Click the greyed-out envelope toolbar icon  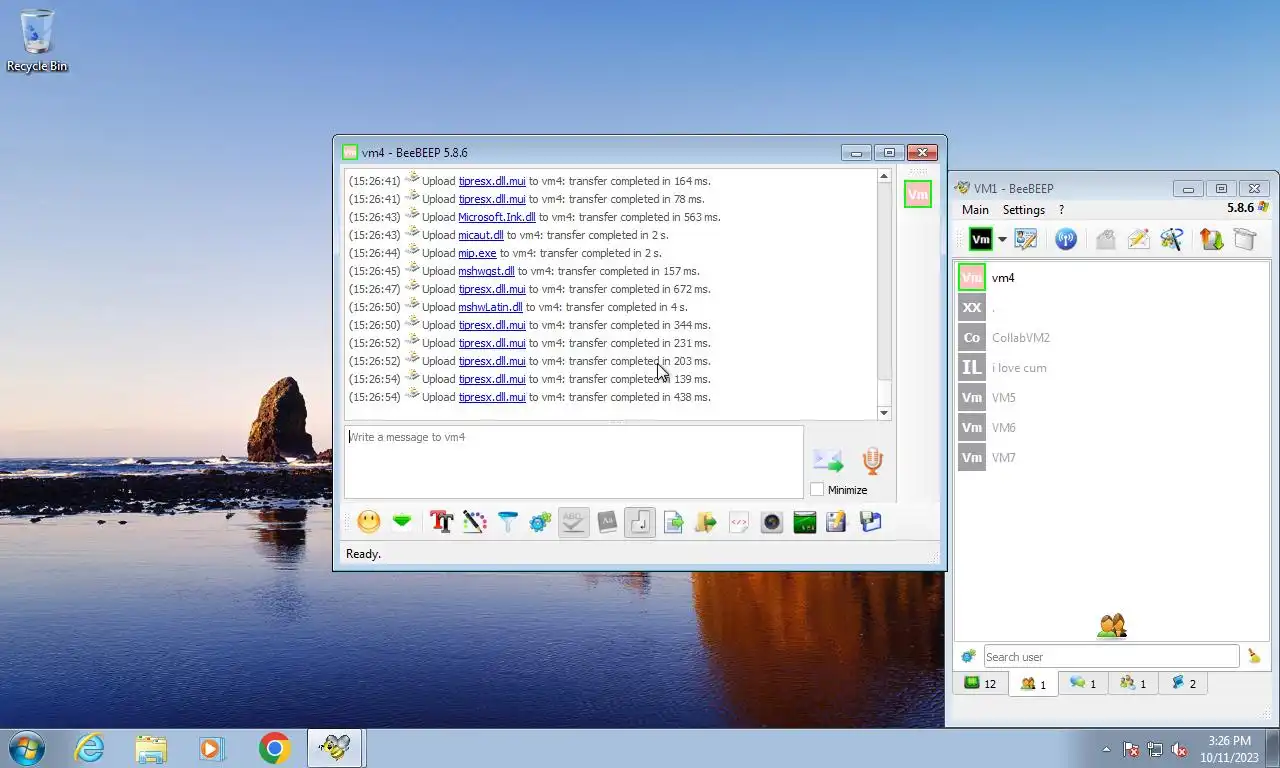point(1105,239)
